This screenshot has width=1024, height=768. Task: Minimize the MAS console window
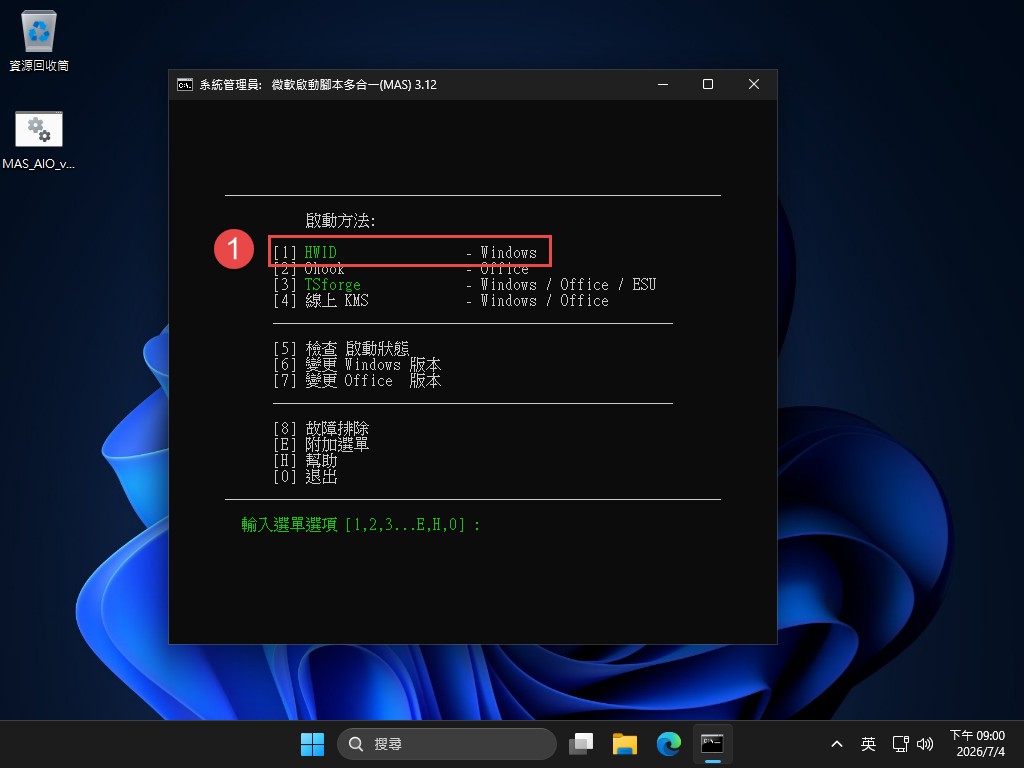tap(663, 84)
